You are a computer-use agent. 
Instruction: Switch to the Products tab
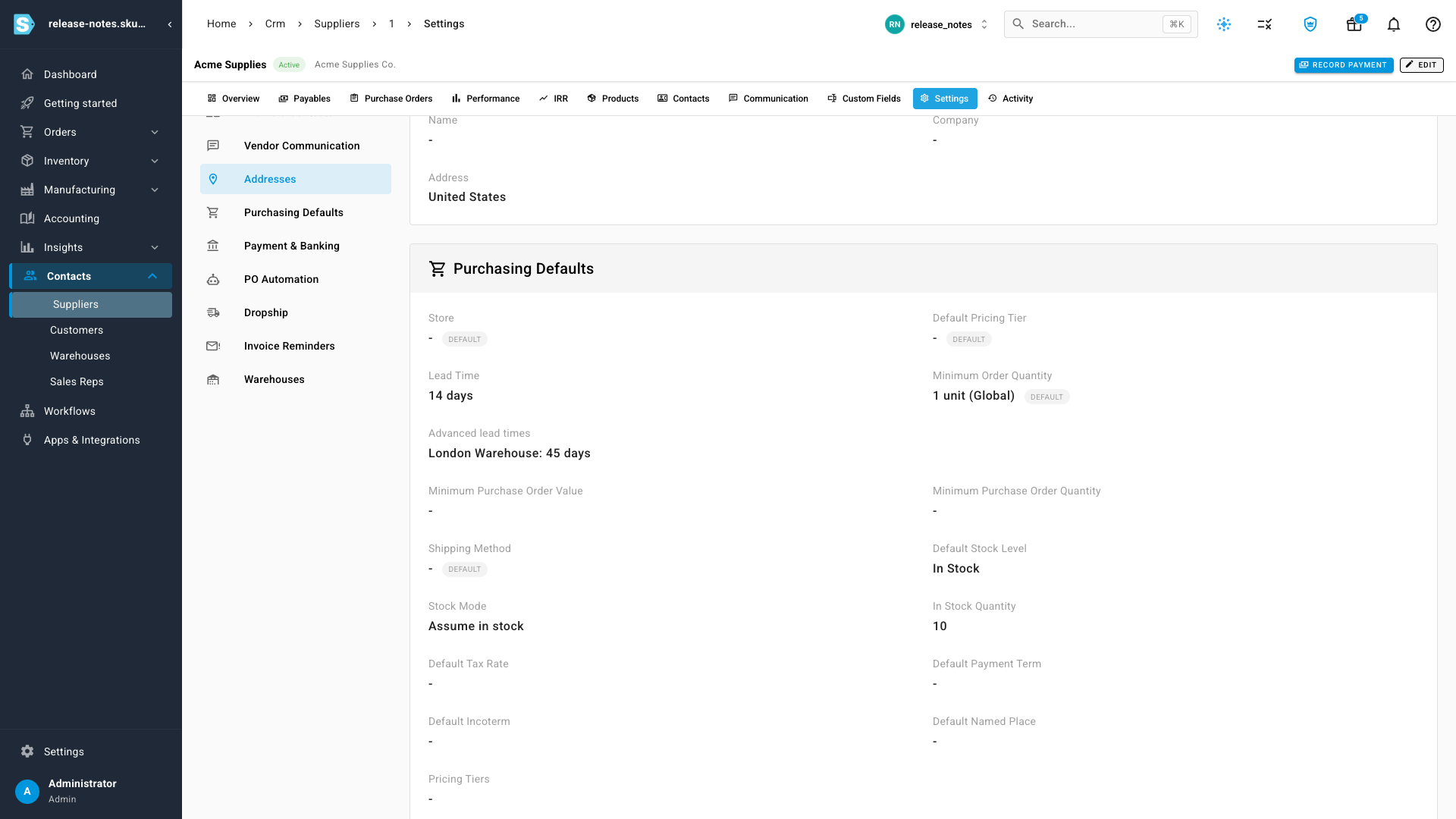coord(613,99)
